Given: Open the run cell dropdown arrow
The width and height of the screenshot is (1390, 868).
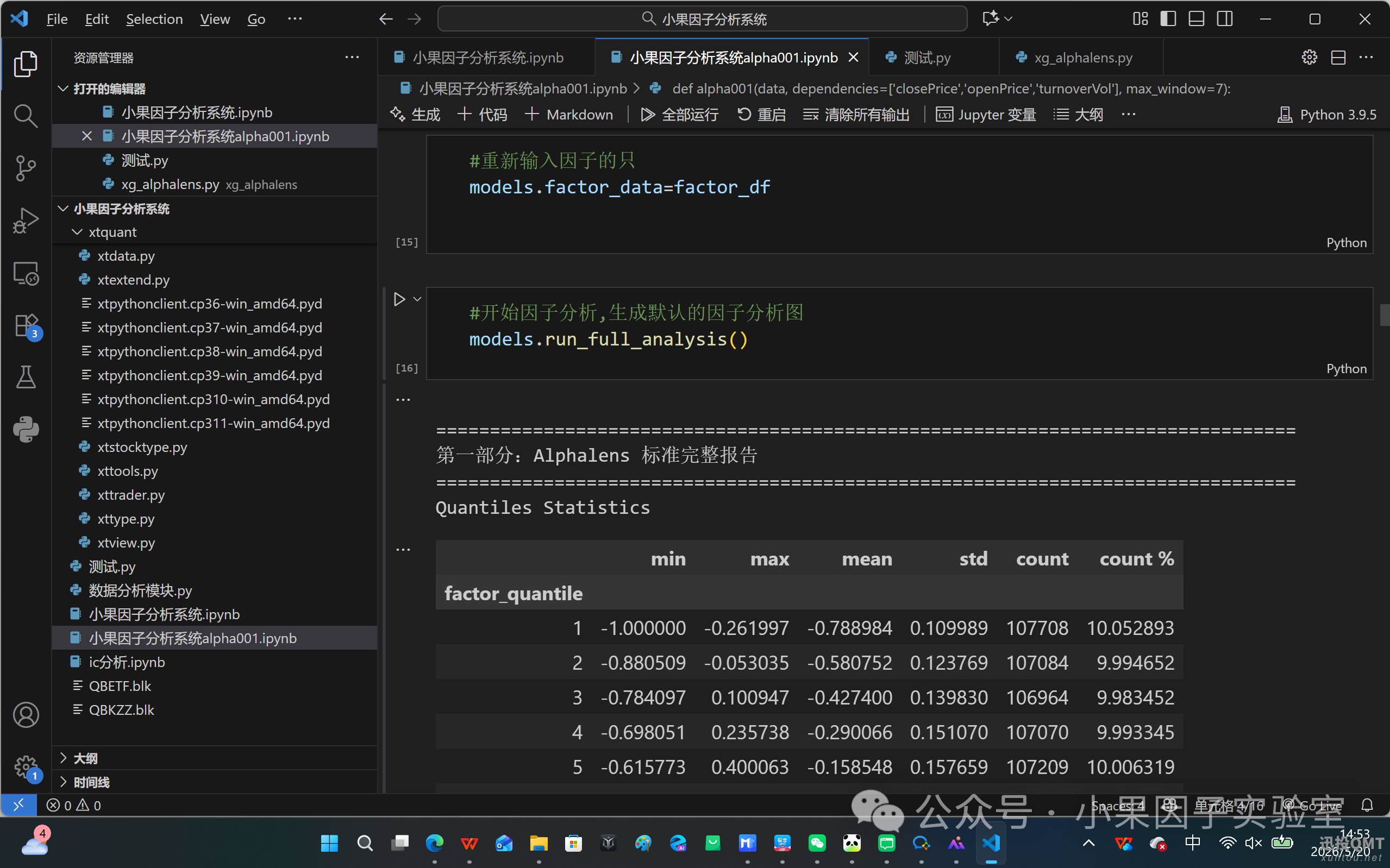Looking at the screenshot, I should [x=417, y=299].
